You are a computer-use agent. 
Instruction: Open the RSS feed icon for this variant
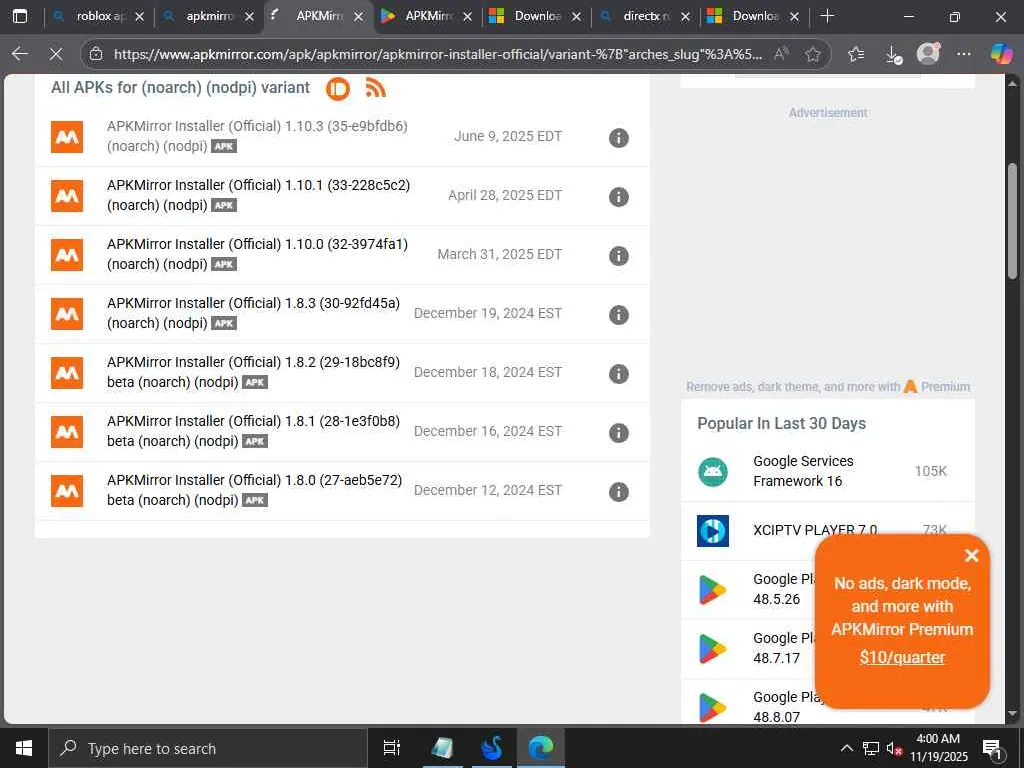point(376,88)
